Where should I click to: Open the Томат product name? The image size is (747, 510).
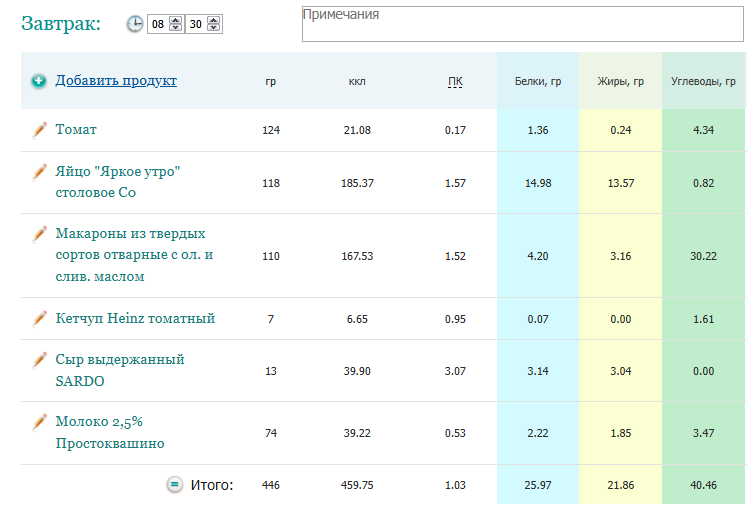76,130
